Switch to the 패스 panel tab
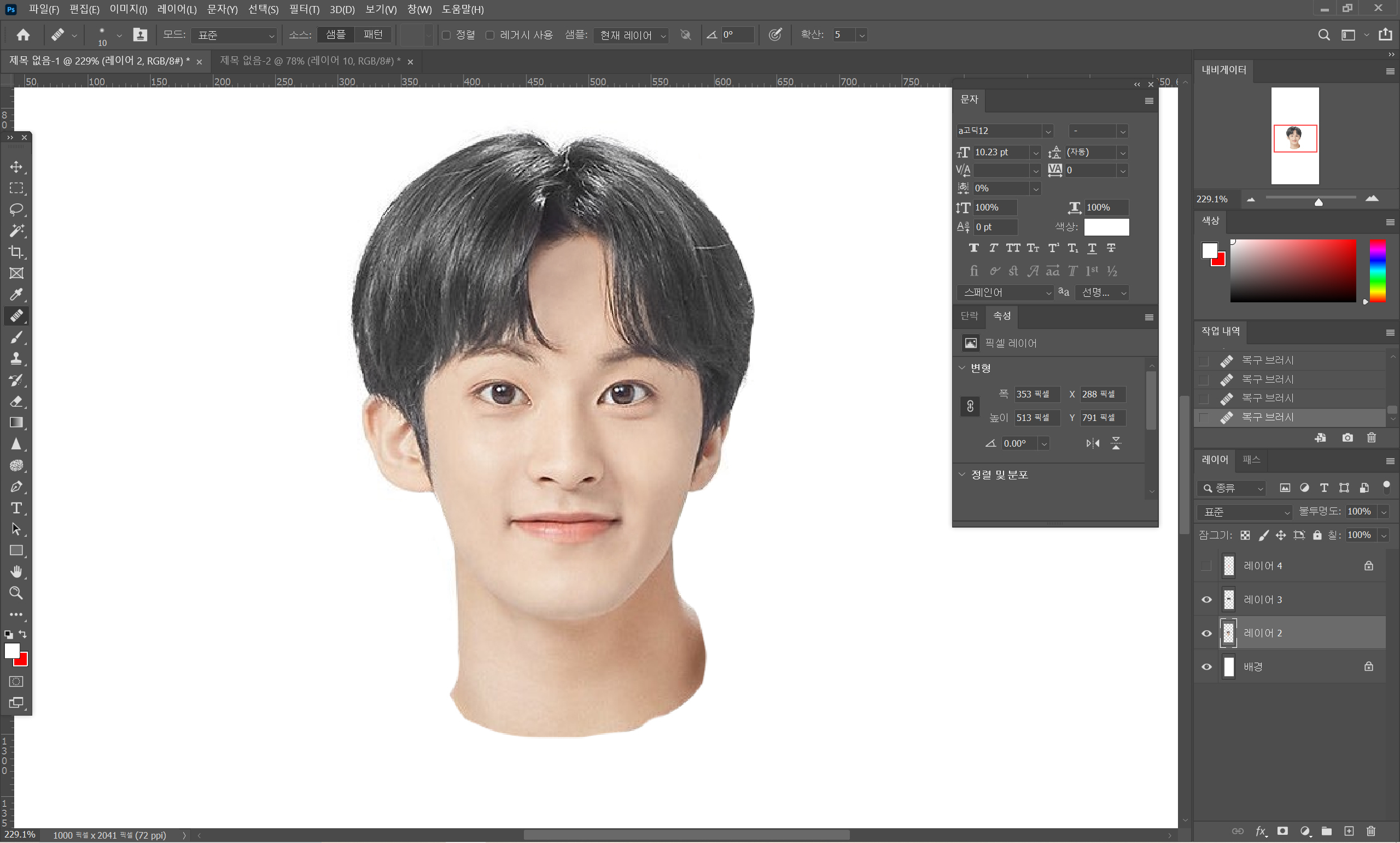1400x843 pixels. coord(1251,460)
